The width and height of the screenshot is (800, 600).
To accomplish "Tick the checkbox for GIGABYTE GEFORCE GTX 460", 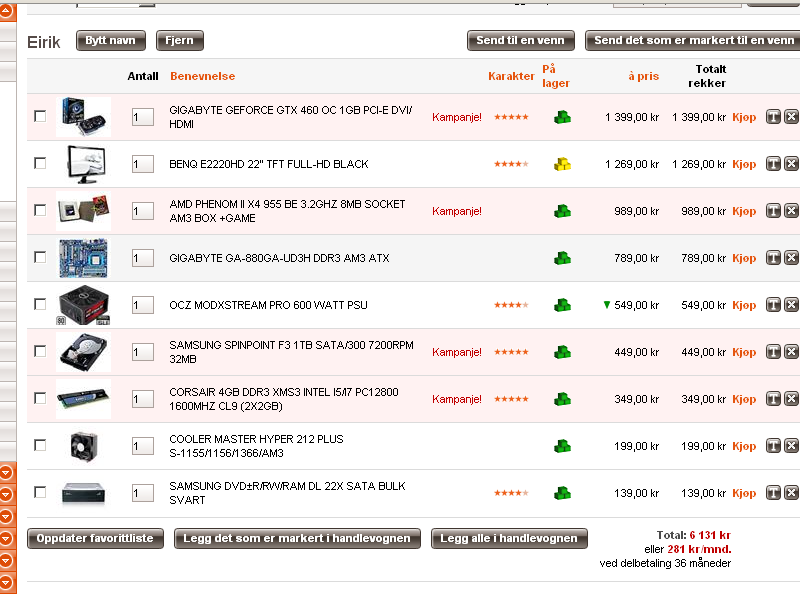I will click(40, 116).
